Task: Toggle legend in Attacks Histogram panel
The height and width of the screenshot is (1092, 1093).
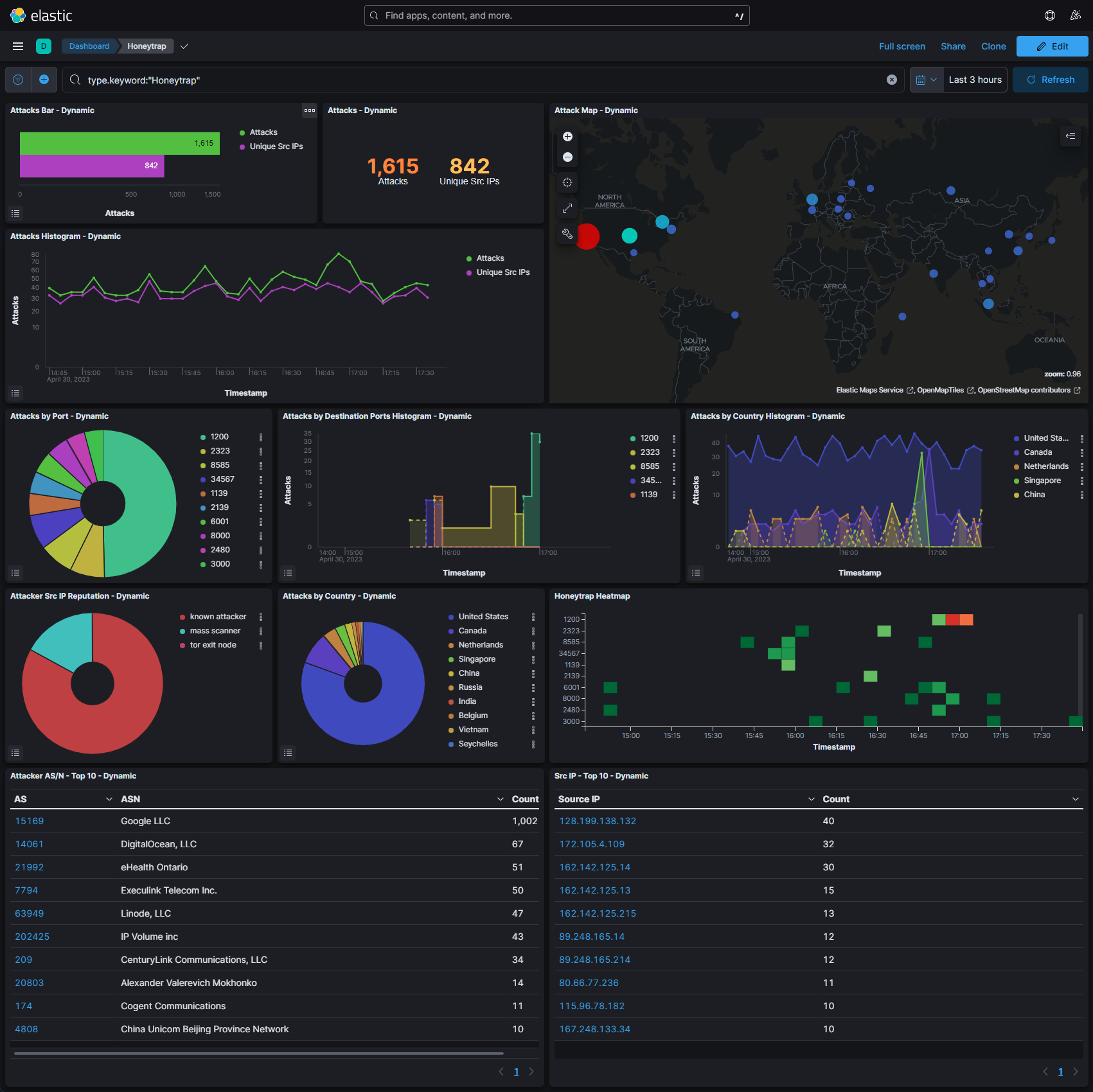Action: coord(16,393)
